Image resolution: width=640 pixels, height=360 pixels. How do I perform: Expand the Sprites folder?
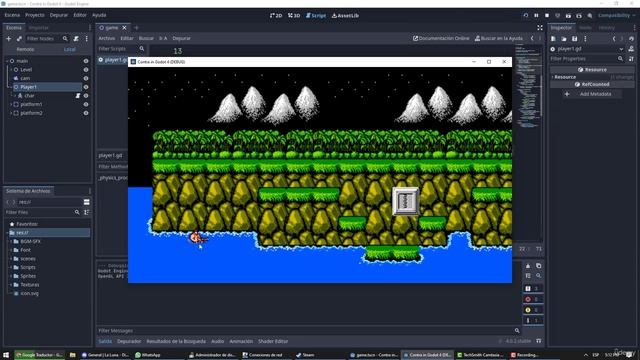pos(11,276)
